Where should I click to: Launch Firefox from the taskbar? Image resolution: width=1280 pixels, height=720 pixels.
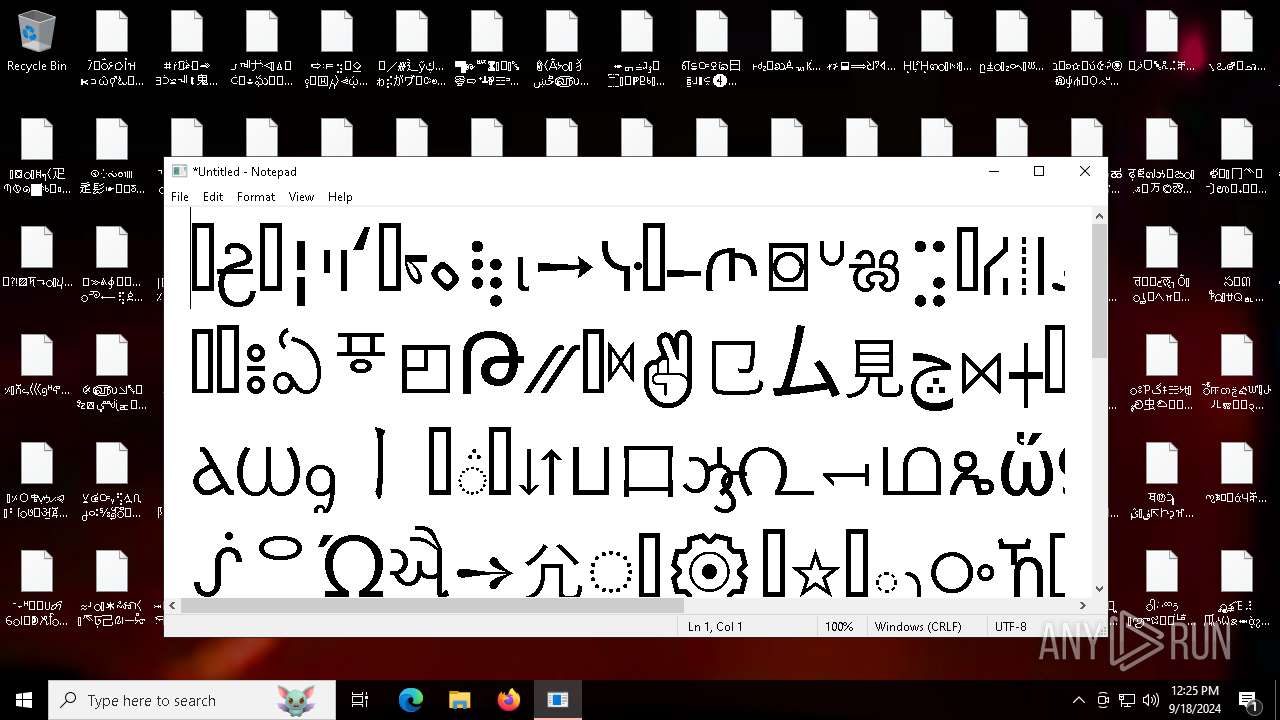point(509,700)
